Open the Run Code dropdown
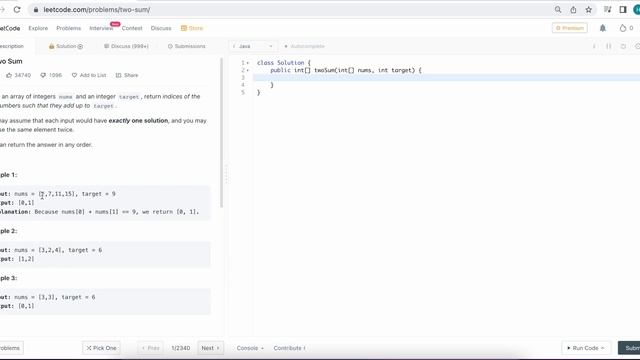This screenshot has height=360, width=640. coord(586,348)
